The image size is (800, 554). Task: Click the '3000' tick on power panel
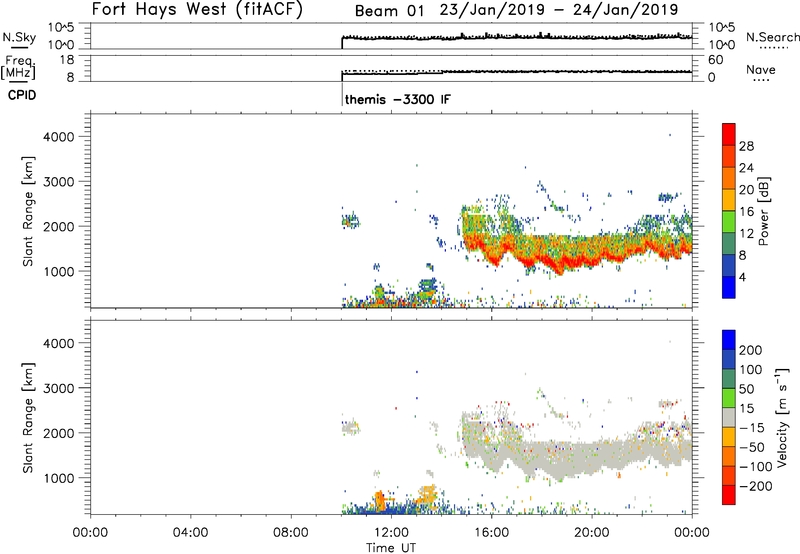(59, 182)
